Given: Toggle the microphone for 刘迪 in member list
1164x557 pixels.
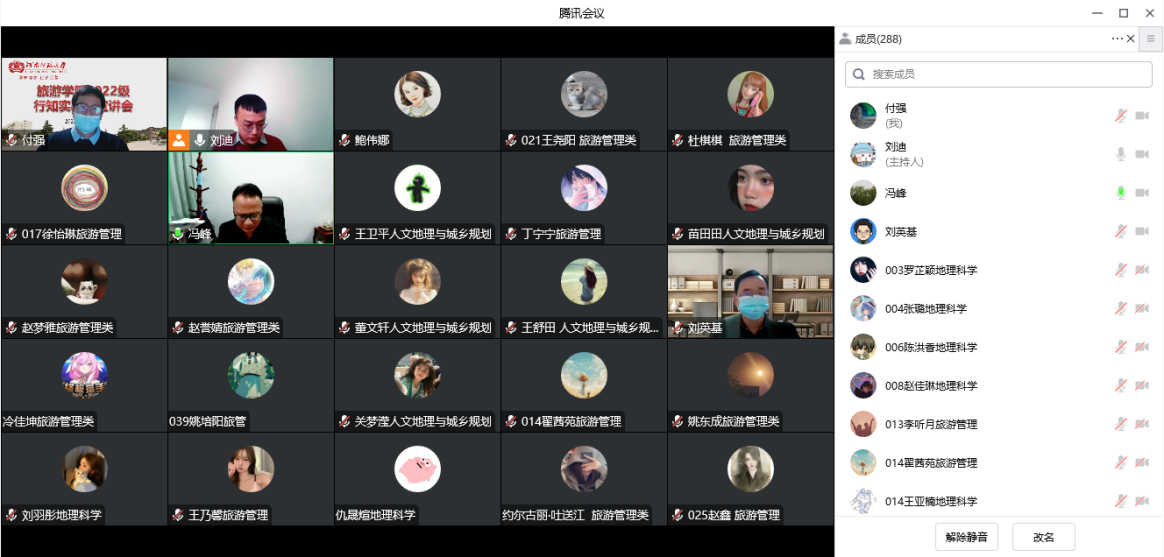Looking at the screenshot, I should 1121,154.
